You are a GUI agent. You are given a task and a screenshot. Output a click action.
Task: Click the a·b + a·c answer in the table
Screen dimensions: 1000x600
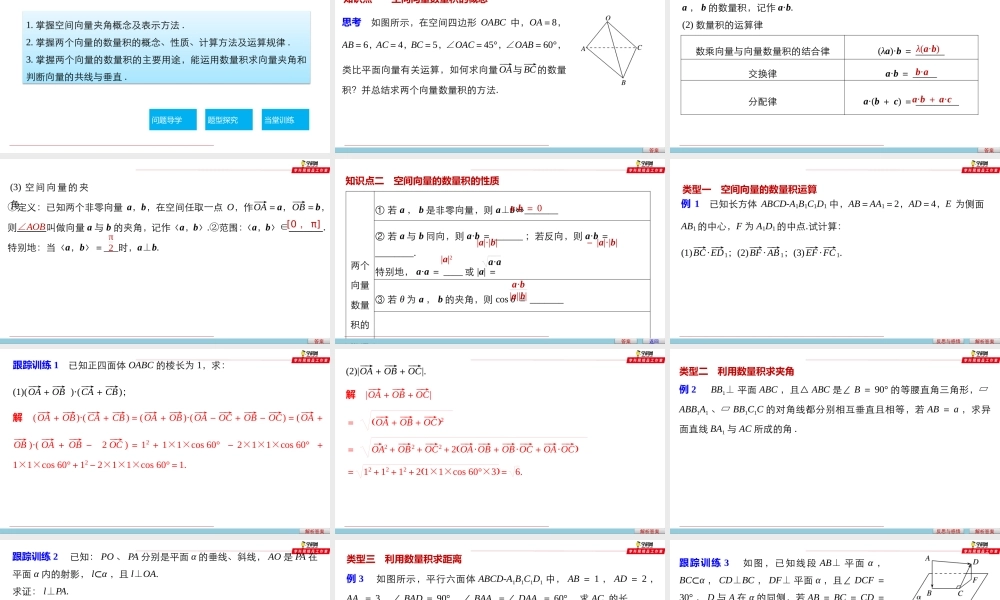[x=932, y=99]
